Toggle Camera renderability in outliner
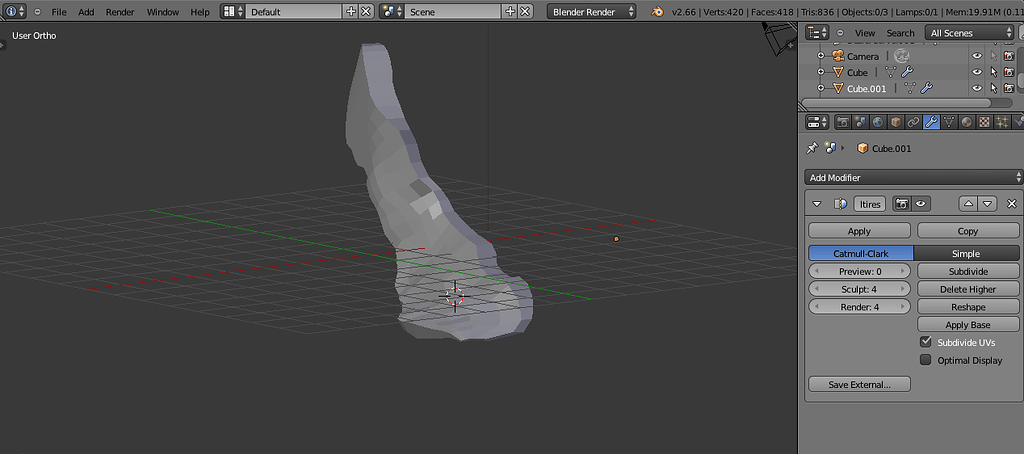Screen dimensions: 1024x454 pyautogui.click(x=1009, y=56)
